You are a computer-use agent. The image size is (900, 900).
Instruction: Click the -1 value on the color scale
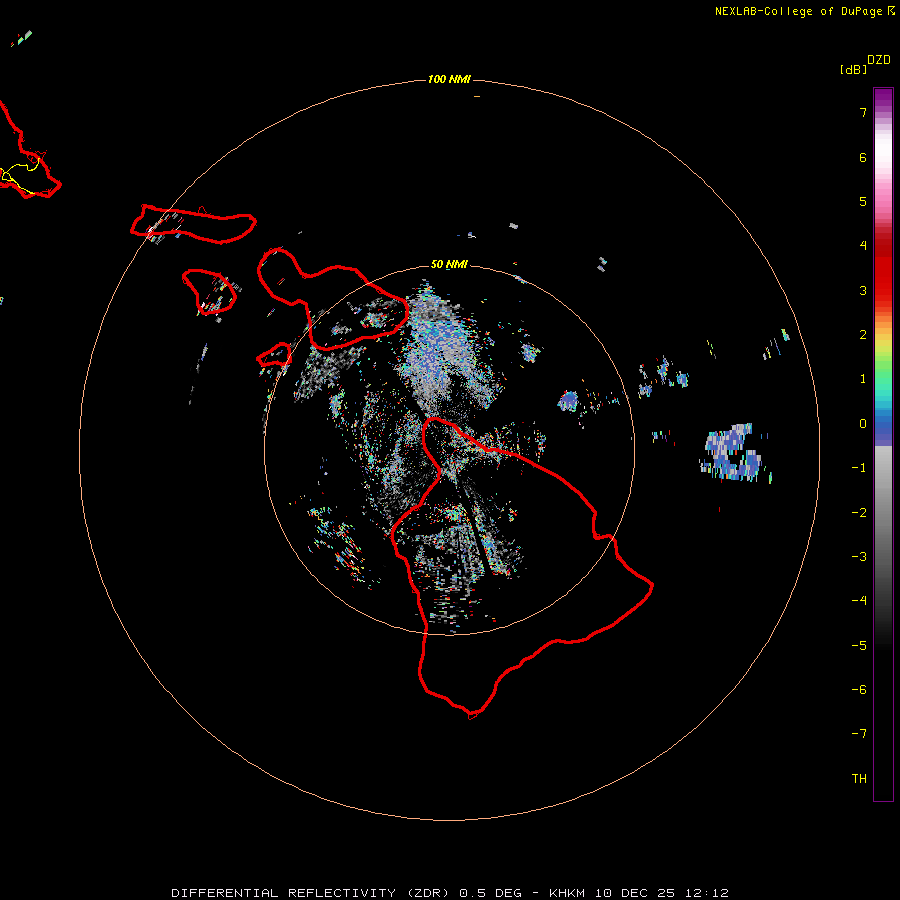point(859,468)
